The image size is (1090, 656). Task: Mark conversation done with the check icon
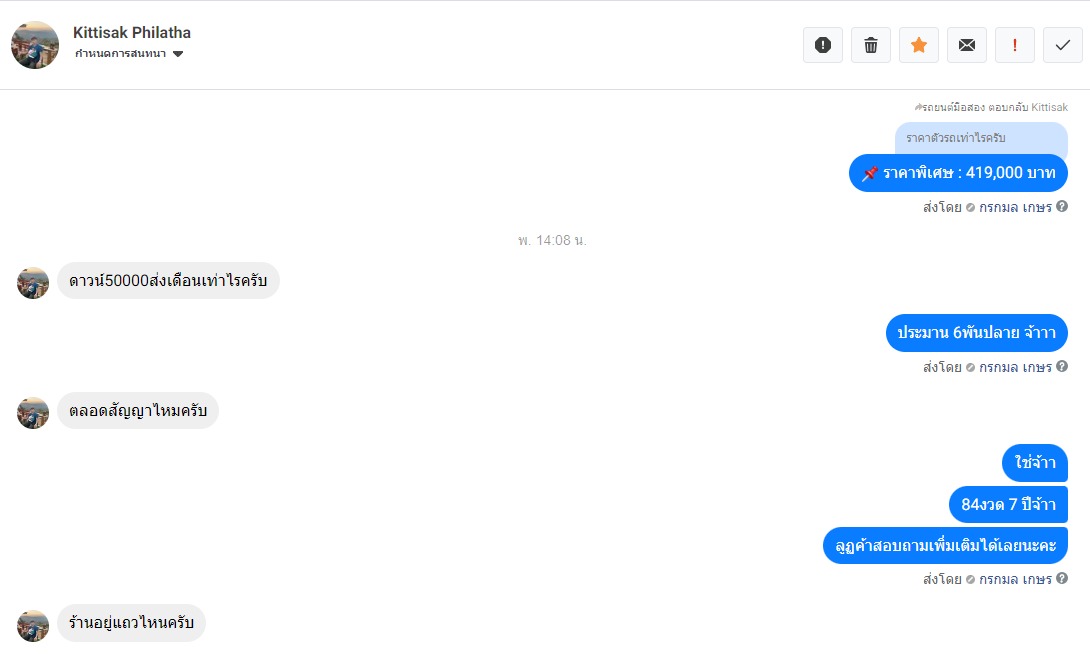point(1062,45)
